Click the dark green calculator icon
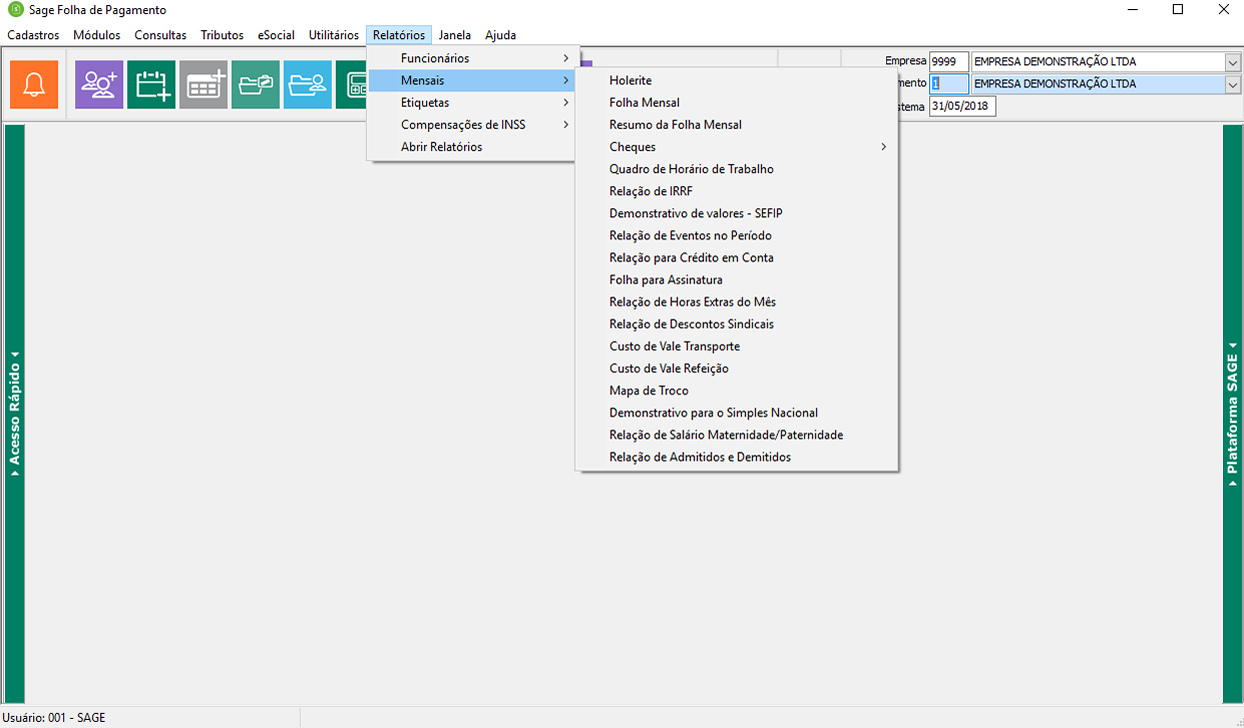This screenshot has width=1244, height=728. click(x=352, y=85)
